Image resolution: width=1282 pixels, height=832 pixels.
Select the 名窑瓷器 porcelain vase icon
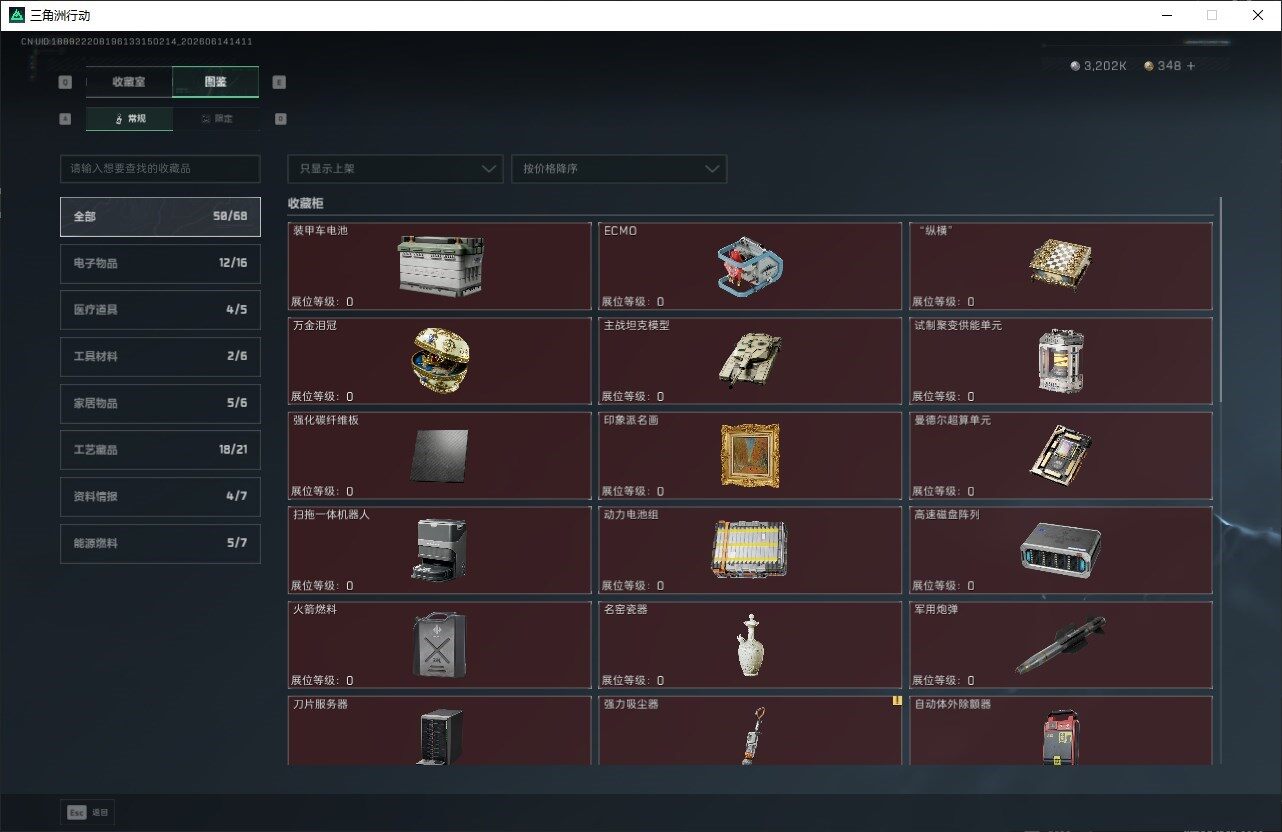[x=750, y=645]
